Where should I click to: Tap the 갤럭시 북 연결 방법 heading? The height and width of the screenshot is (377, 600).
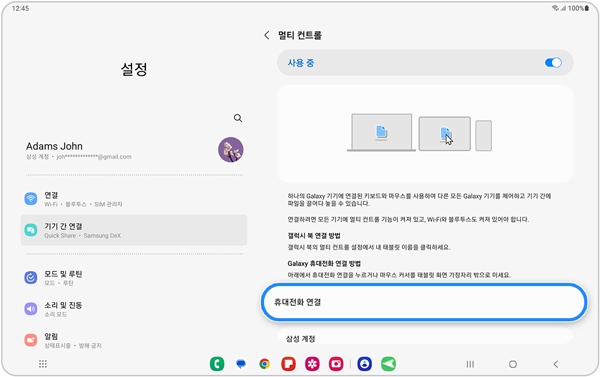tap(314, 235)
